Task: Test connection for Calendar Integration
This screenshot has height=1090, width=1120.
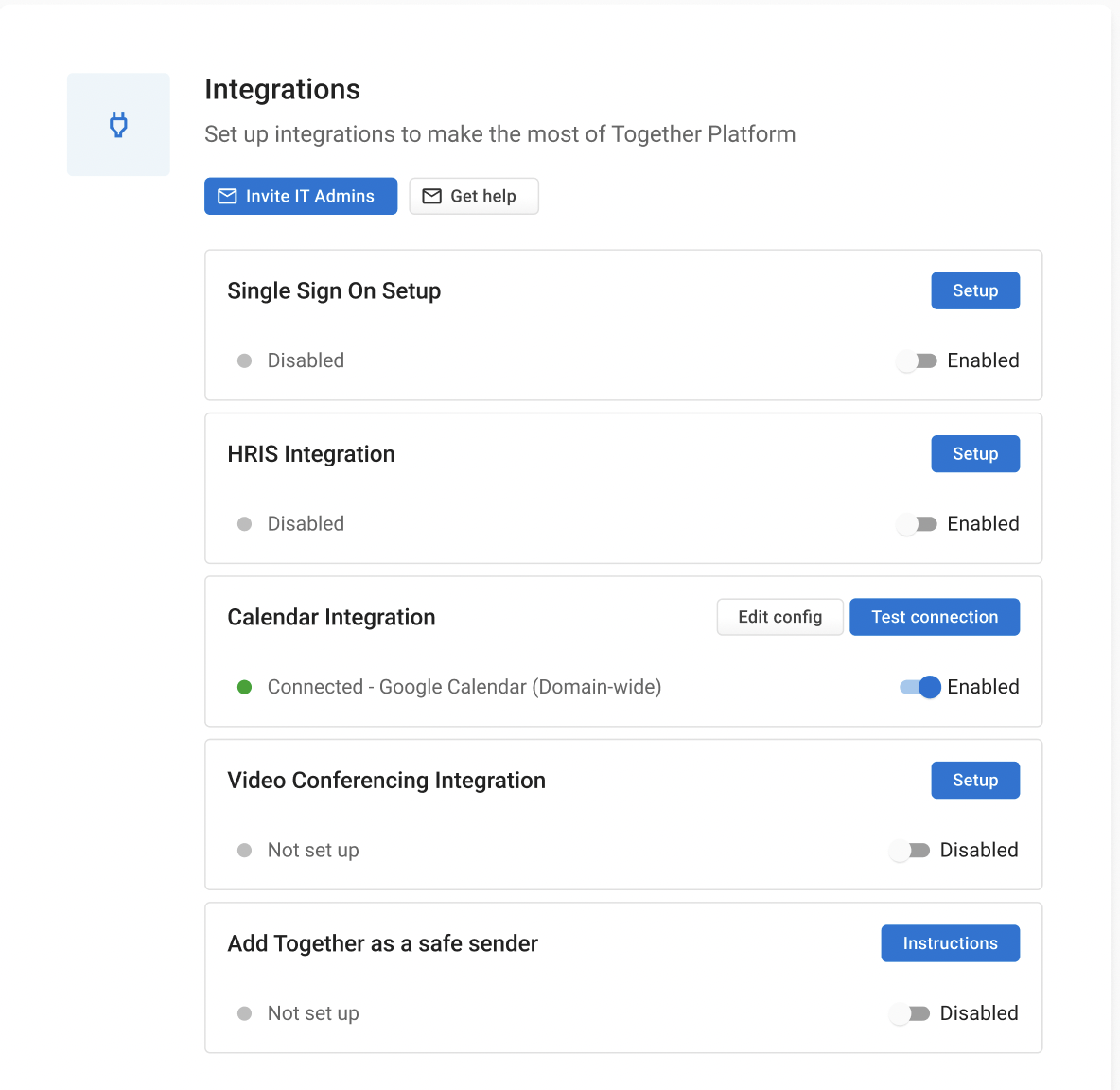Action: point(935,616)
